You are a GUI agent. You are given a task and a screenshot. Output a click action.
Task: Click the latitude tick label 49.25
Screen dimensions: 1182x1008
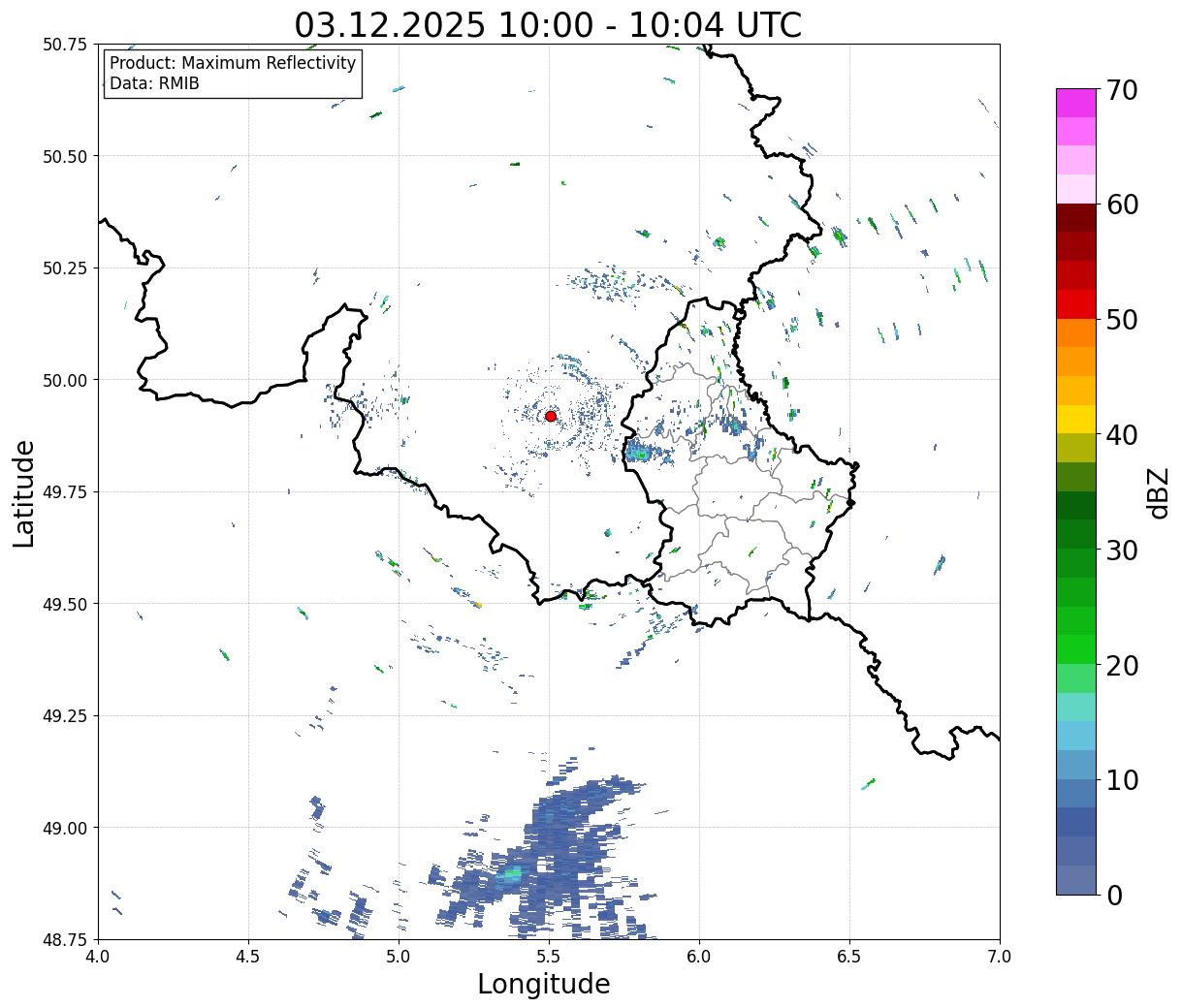65,716
